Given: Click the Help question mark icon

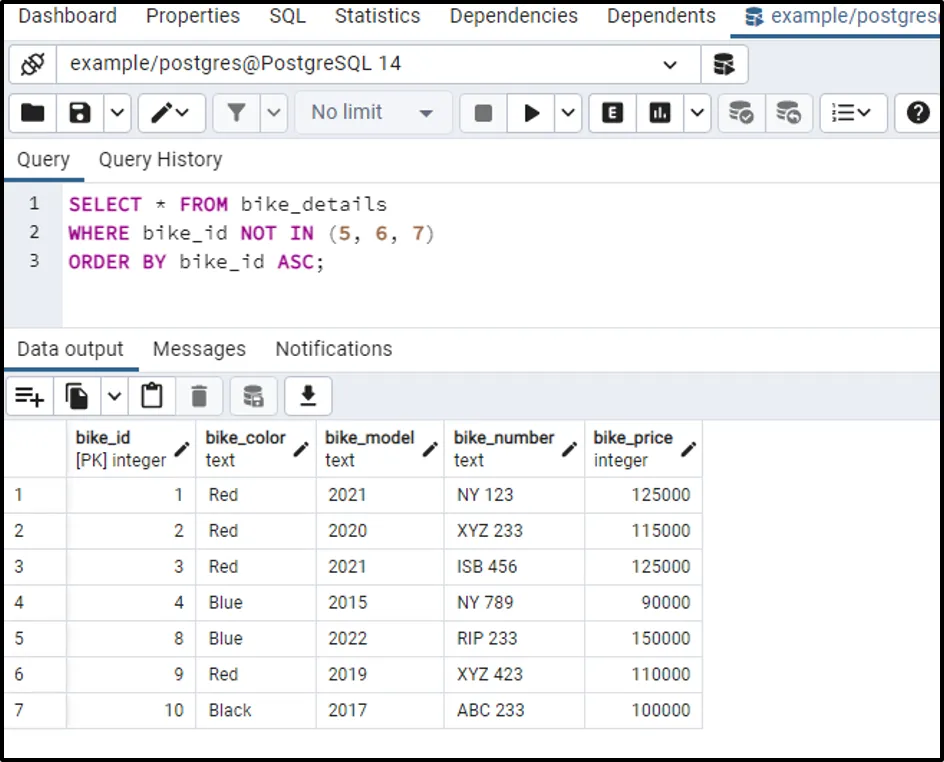Looking at the screenshot, I should (918, 113).
